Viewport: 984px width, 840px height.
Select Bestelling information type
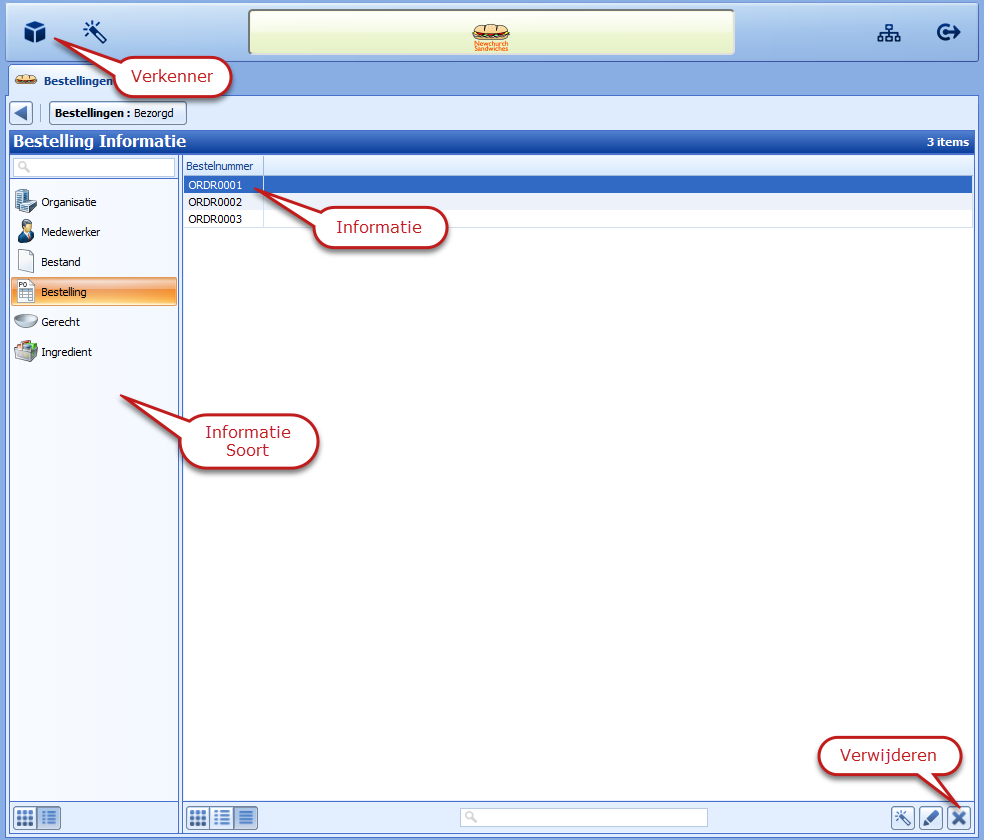[x=94, y=292]
